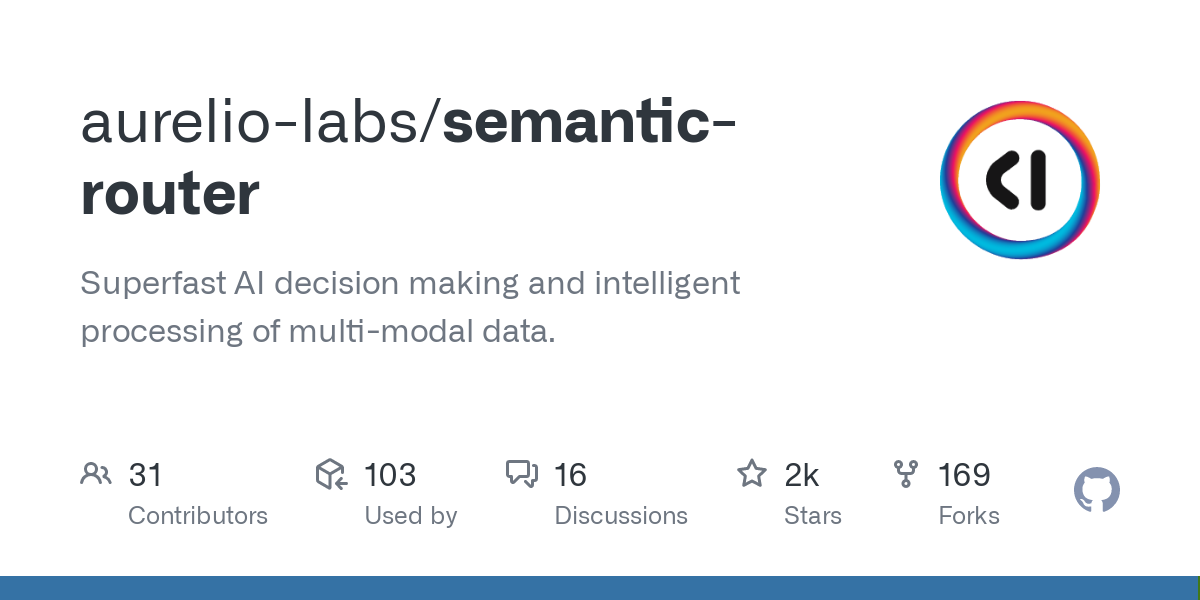The image size is (1200, 600).
Task: Click the Superfast AI decision making description
Action: [410, 307]
